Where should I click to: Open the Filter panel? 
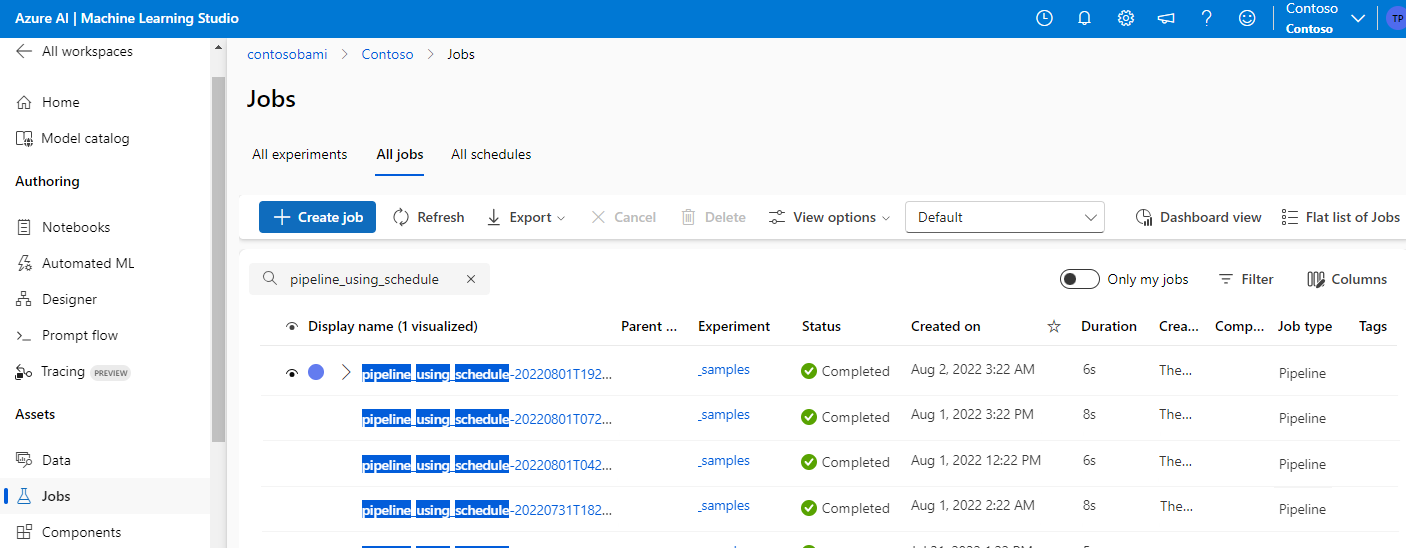click(1246, 279)
